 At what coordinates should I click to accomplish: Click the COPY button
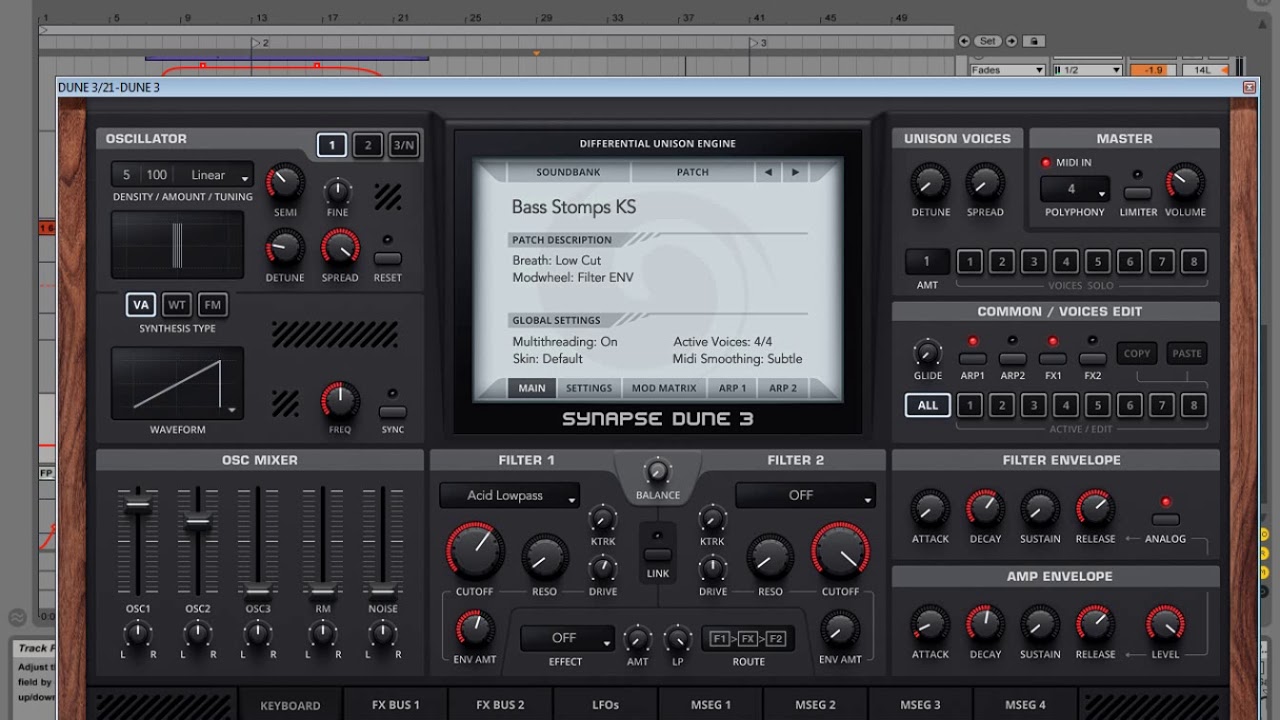pos(1137,353)
